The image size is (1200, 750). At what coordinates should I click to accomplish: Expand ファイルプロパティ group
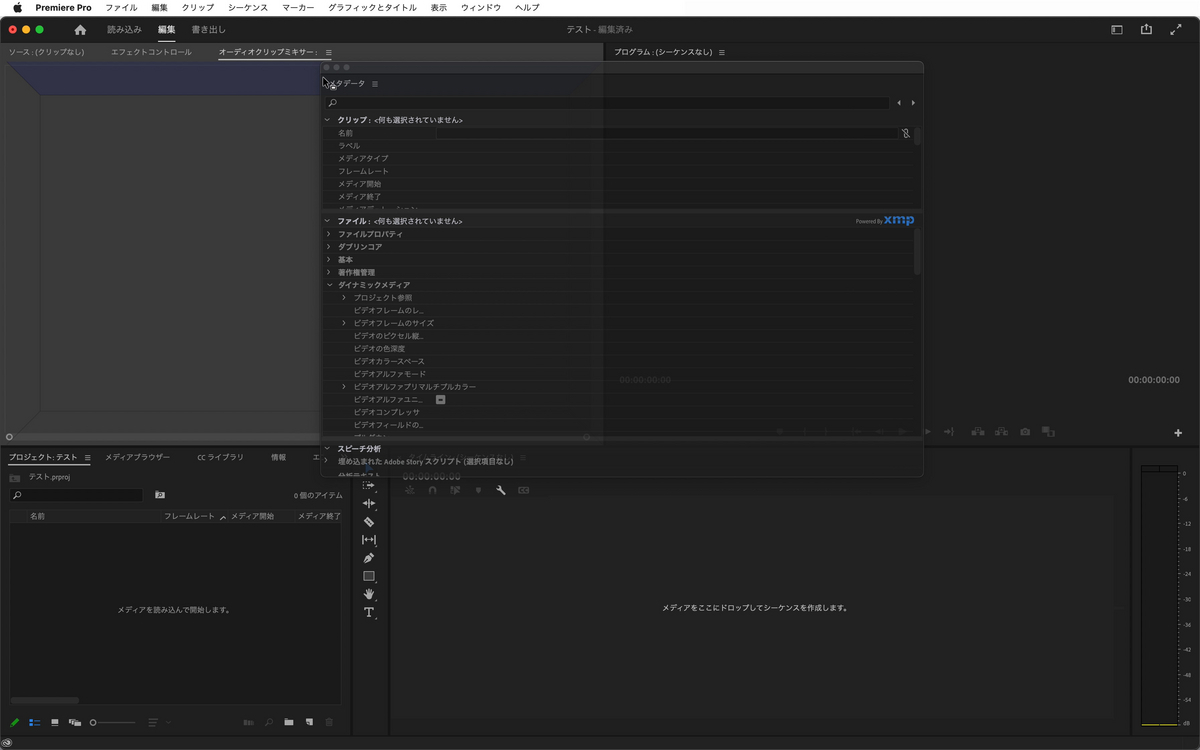(329, 234)
